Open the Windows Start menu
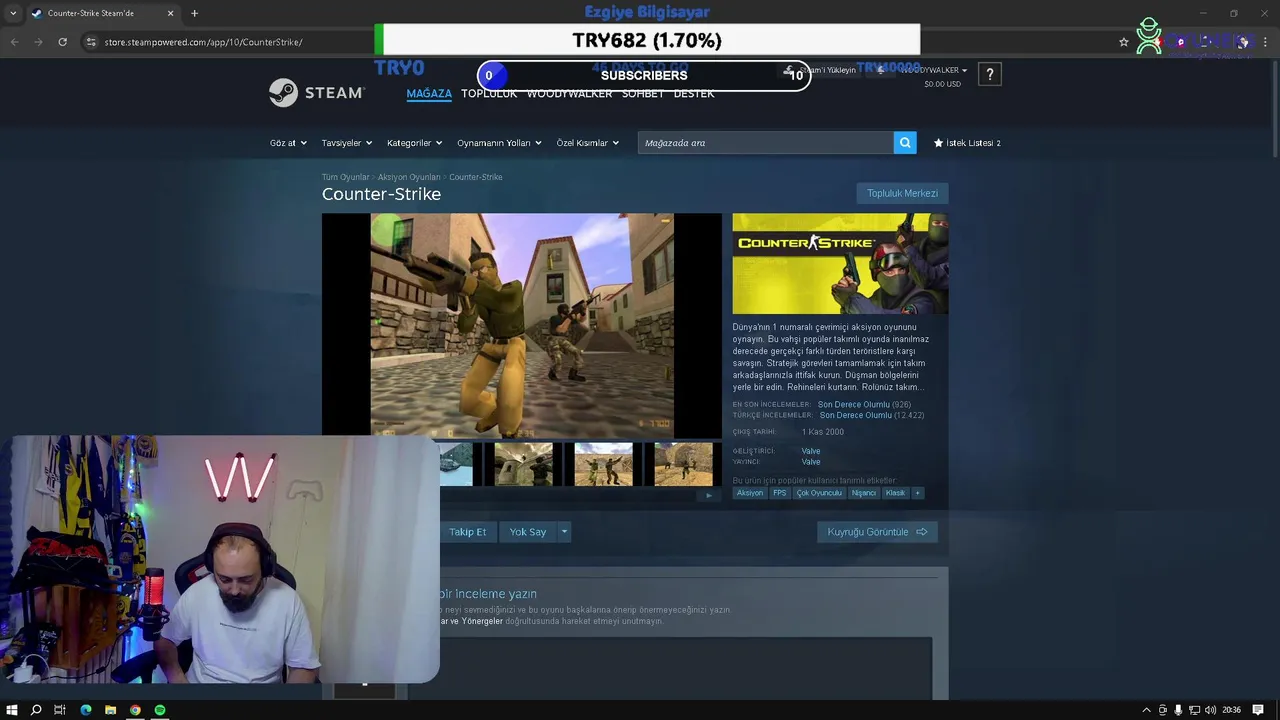 (12, 710)
